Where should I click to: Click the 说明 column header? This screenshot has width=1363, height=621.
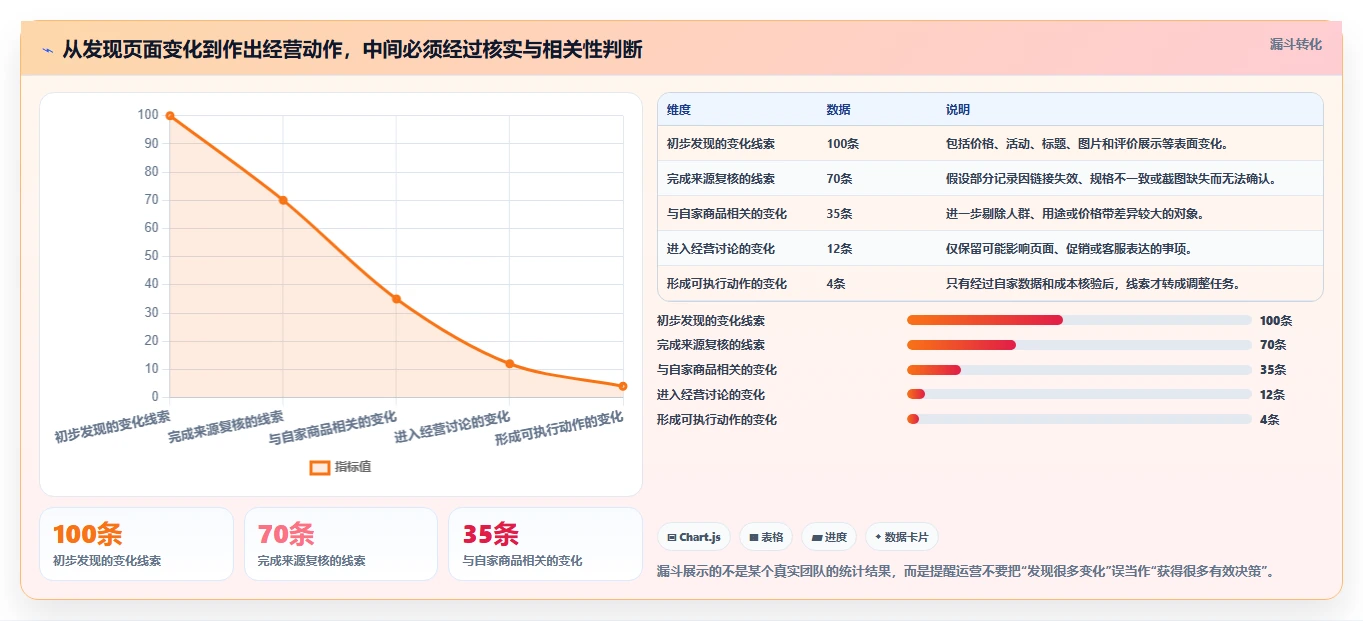click(x=958, y=110)
